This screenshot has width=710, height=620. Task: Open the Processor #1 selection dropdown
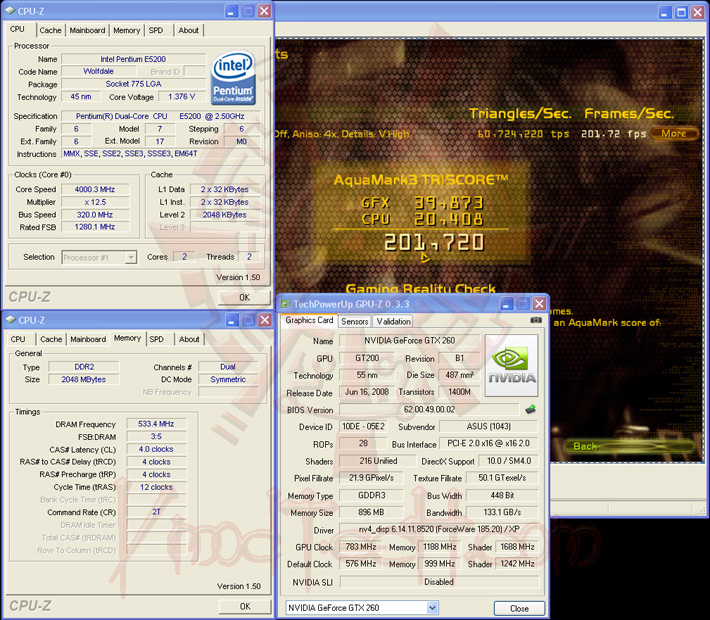[x=130, y=257]
